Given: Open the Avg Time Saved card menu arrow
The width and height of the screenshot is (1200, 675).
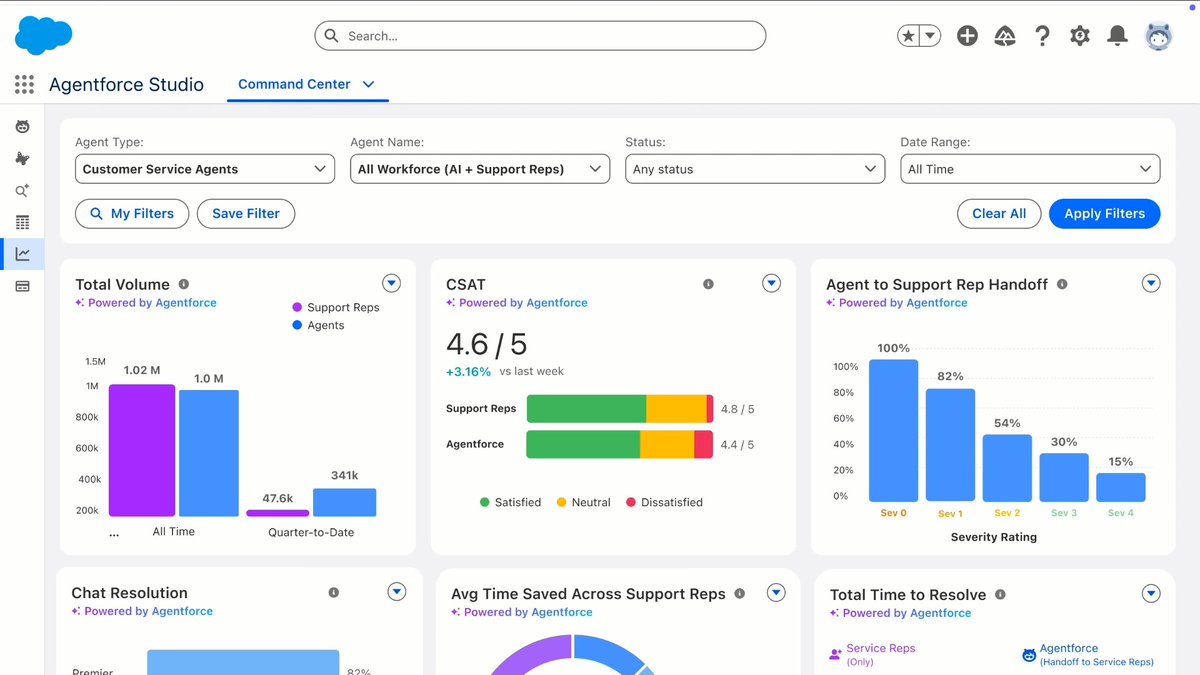Looking at the screenshot, I should [x=776, y=593].
